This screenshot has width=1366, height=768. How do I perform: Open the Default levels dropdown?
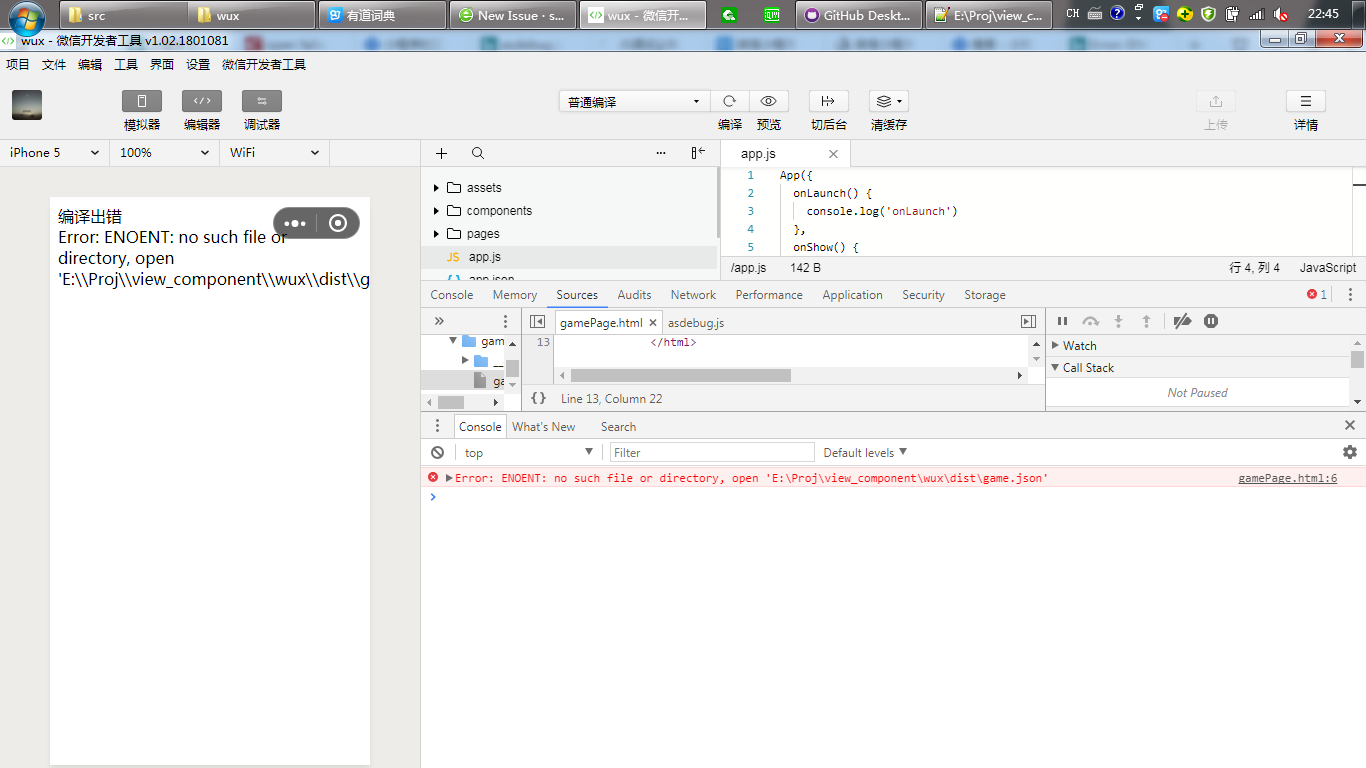point(866,452)
